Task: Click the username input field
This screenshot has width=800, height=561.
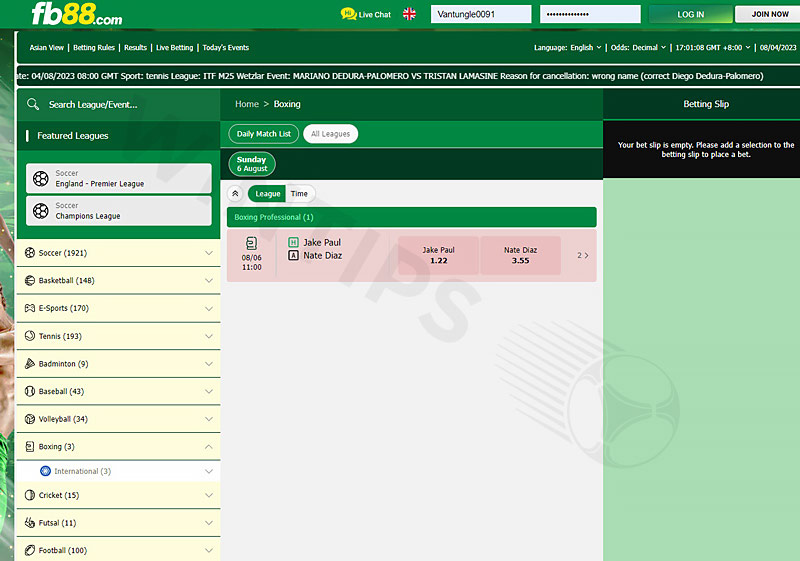Action: pos(481,14)
